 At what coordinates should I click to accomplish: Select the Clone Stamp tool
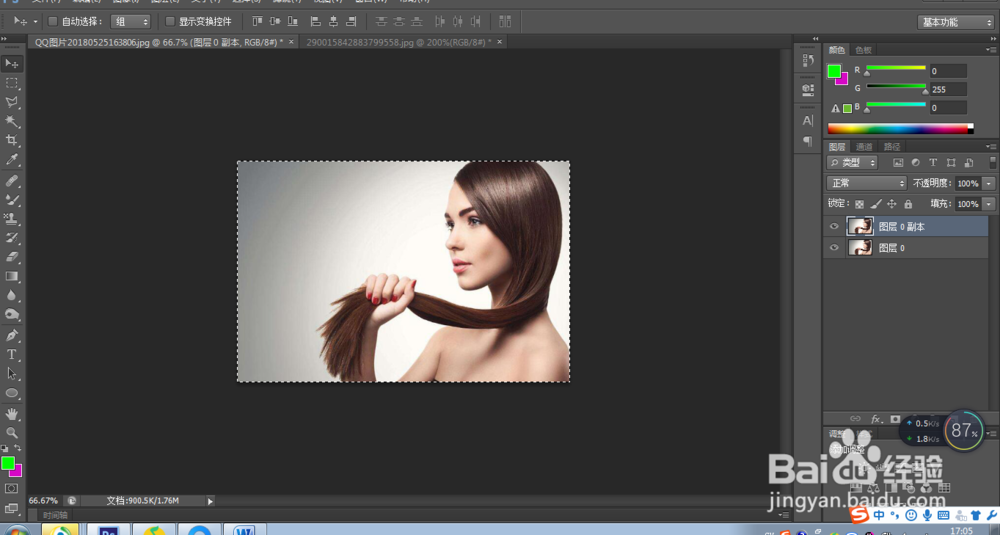(11, 219)
